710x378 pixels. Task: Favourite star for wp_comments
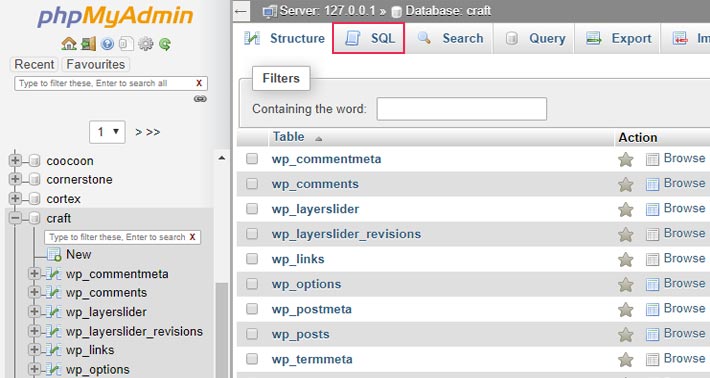625,184
